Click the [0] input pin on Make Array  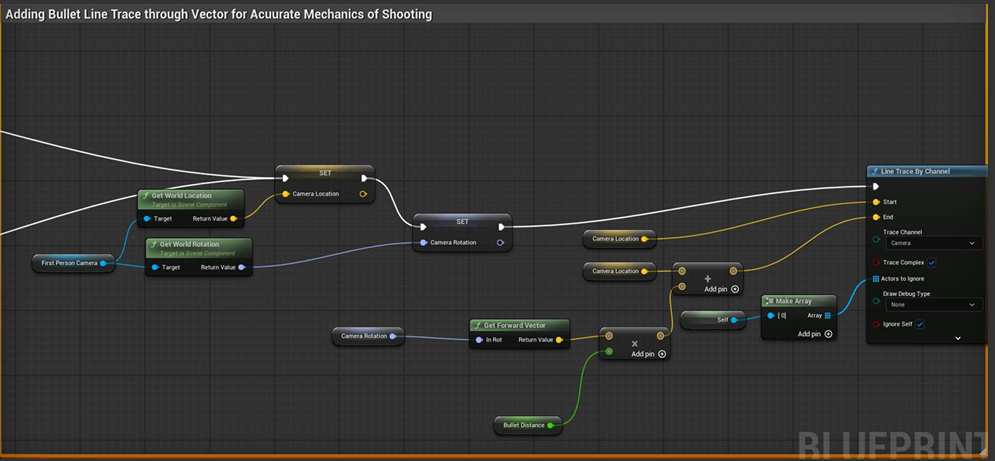click(x=771, y=316)
